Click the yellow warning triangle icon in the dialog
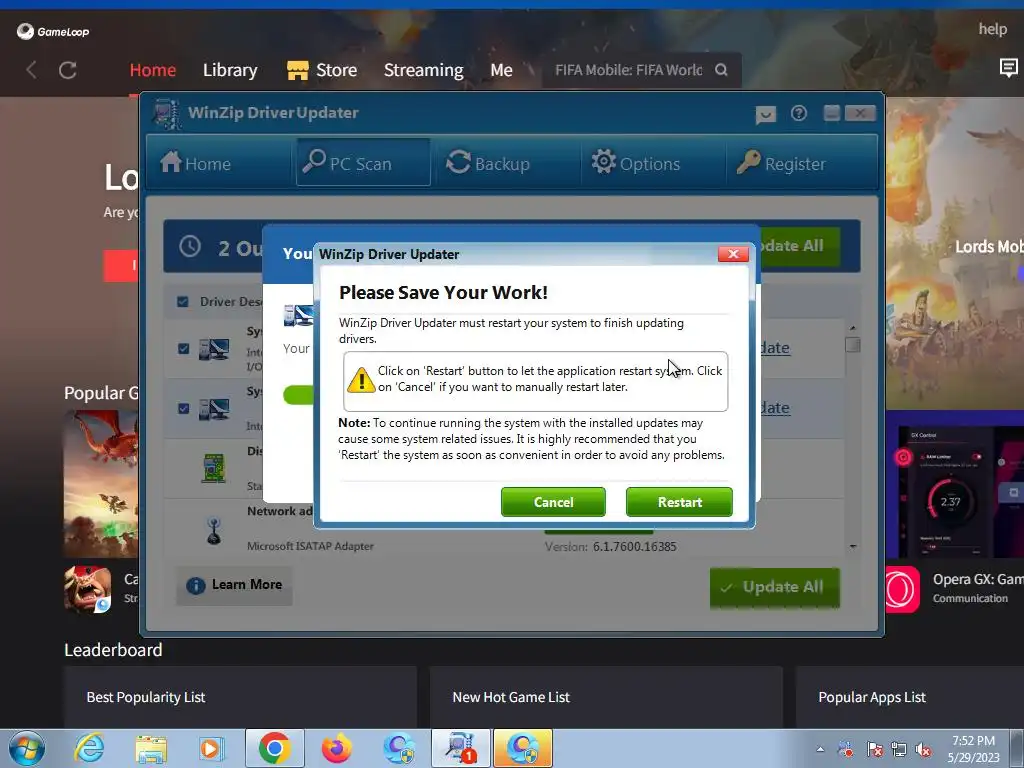 pos(360,380)
